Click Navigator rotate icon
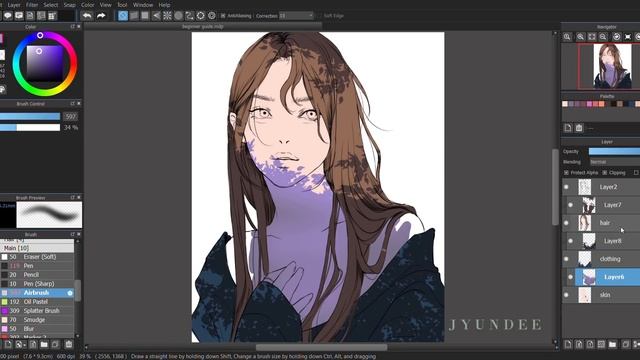Screen dimensions: 640x360 coord(617,37)
